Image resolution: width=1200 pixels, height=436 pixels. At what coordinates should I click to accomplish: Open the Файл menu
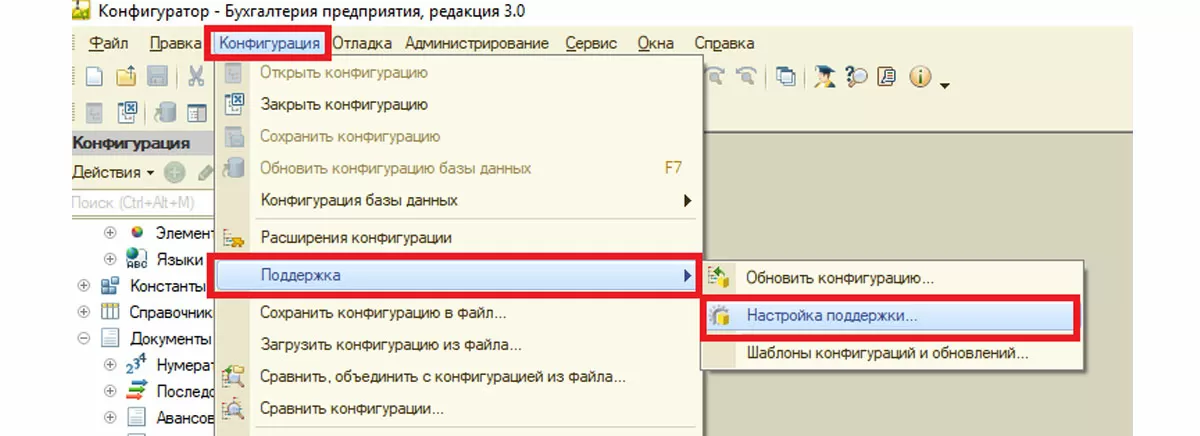[x=109, y=43]
